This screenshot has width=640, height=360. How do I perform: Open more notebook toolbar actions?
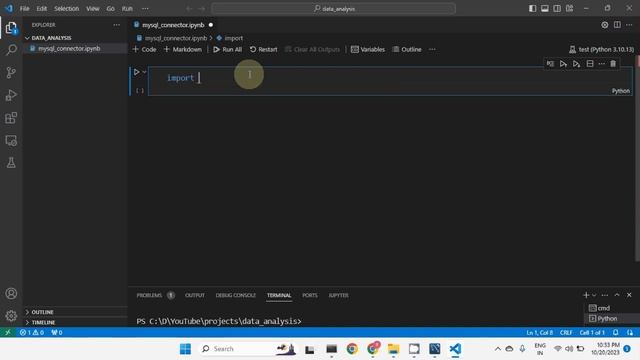(432, 49)
